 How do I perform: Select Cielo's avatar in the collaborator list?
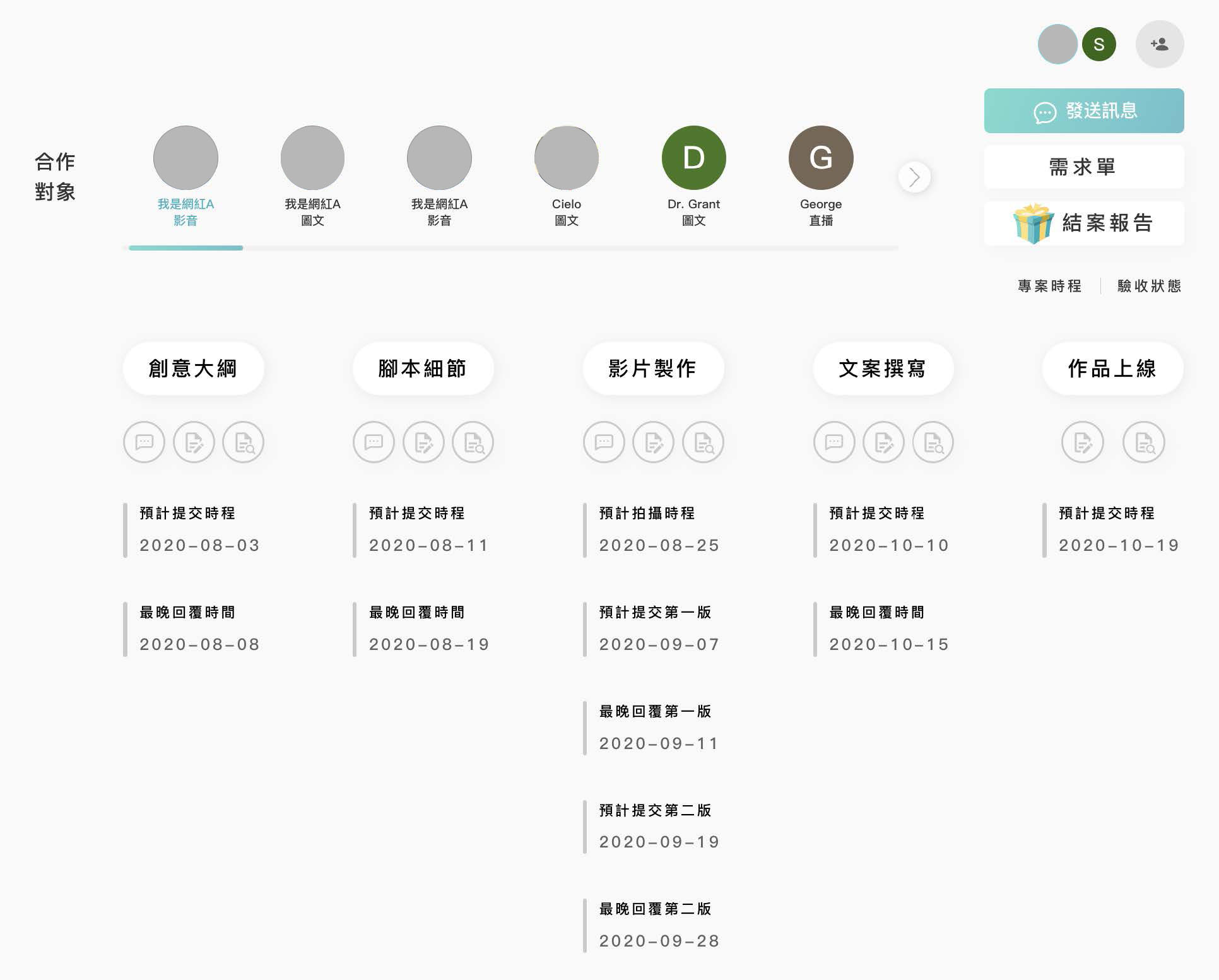(566, 157)
